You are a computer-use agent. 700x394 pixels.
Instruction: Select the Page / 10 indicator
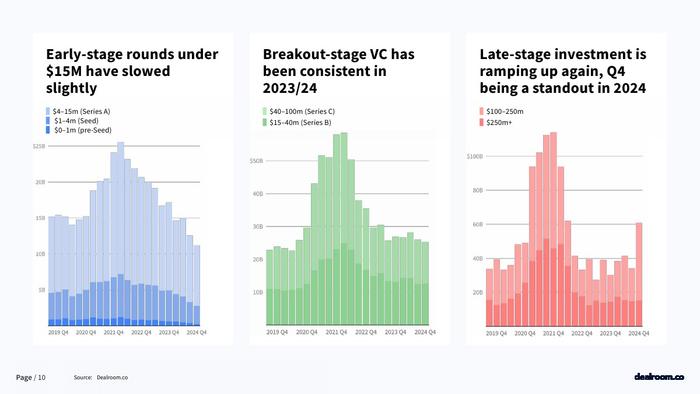coord(30,377)
